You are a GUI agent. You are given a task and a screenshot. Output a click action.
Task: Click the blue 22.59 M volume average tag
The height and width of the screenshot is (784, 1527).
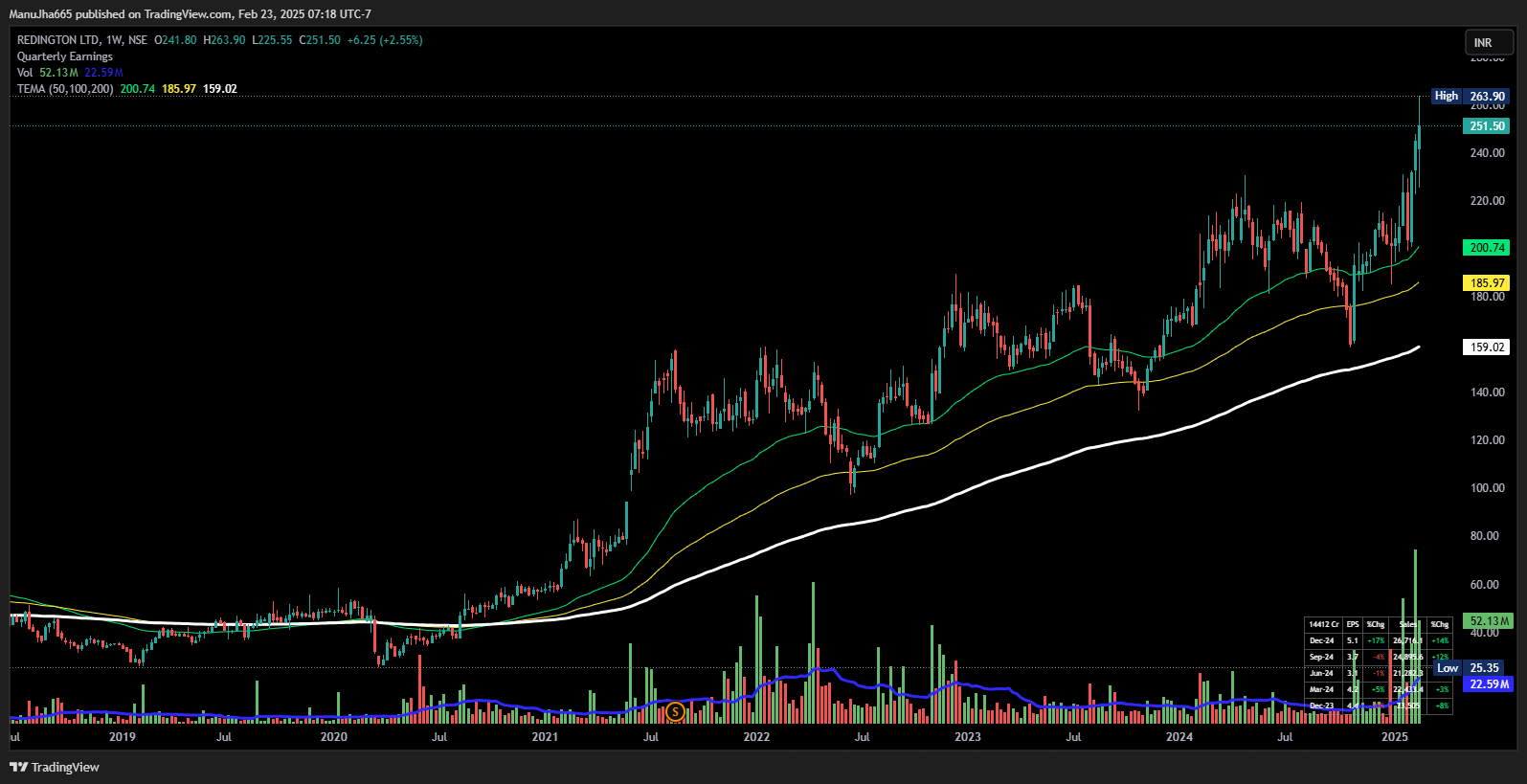pos(1489,683)
